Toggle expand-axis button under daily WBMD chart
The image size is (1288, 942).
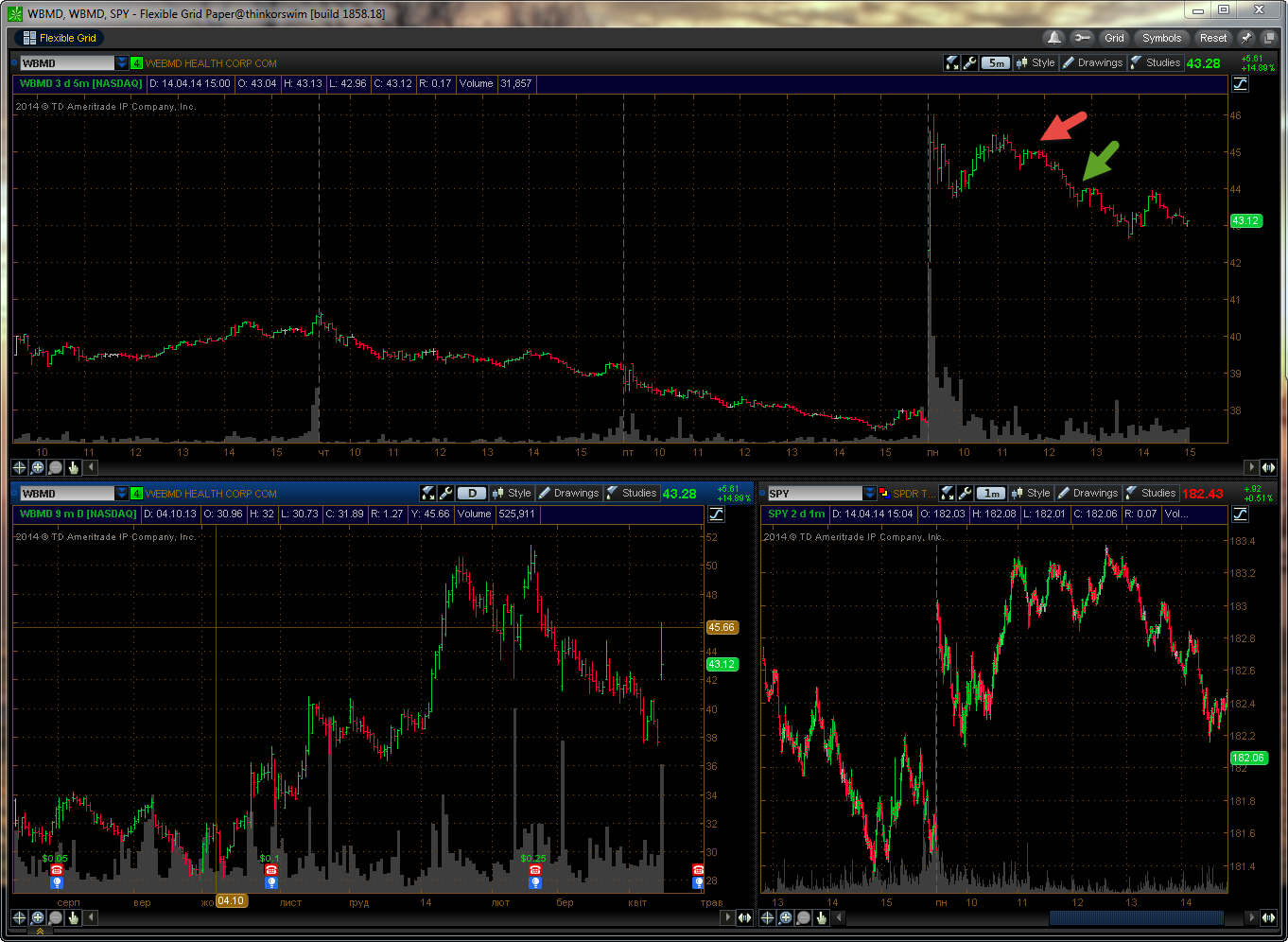pos(744,917)
